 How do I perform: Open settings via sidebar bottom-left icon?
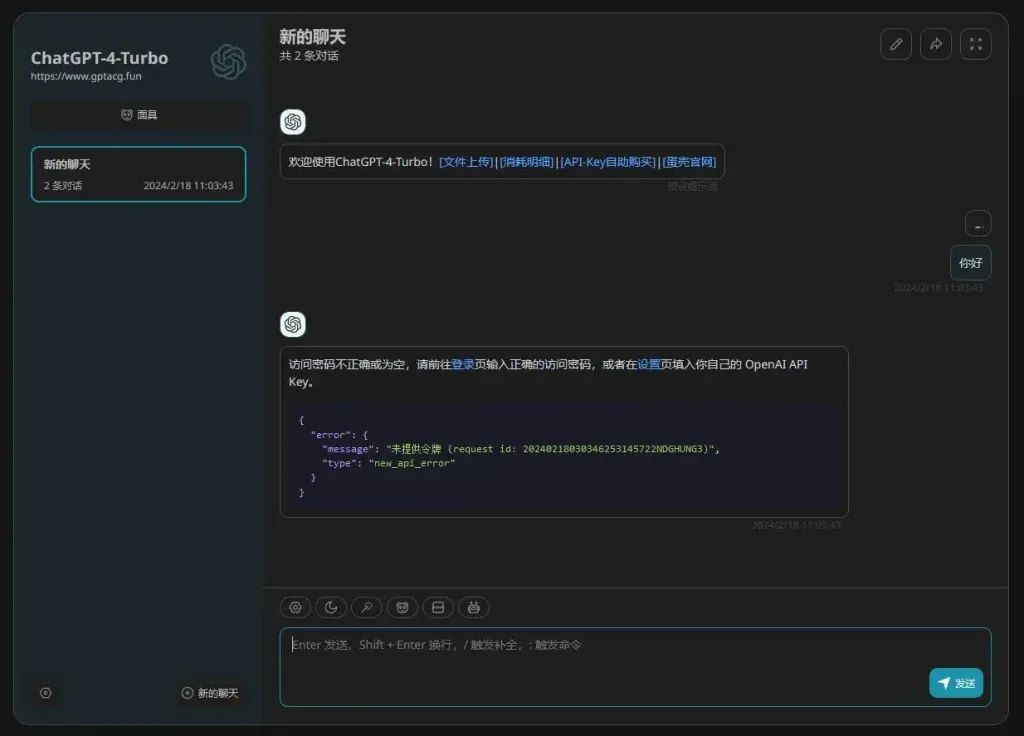coord(45,693)
